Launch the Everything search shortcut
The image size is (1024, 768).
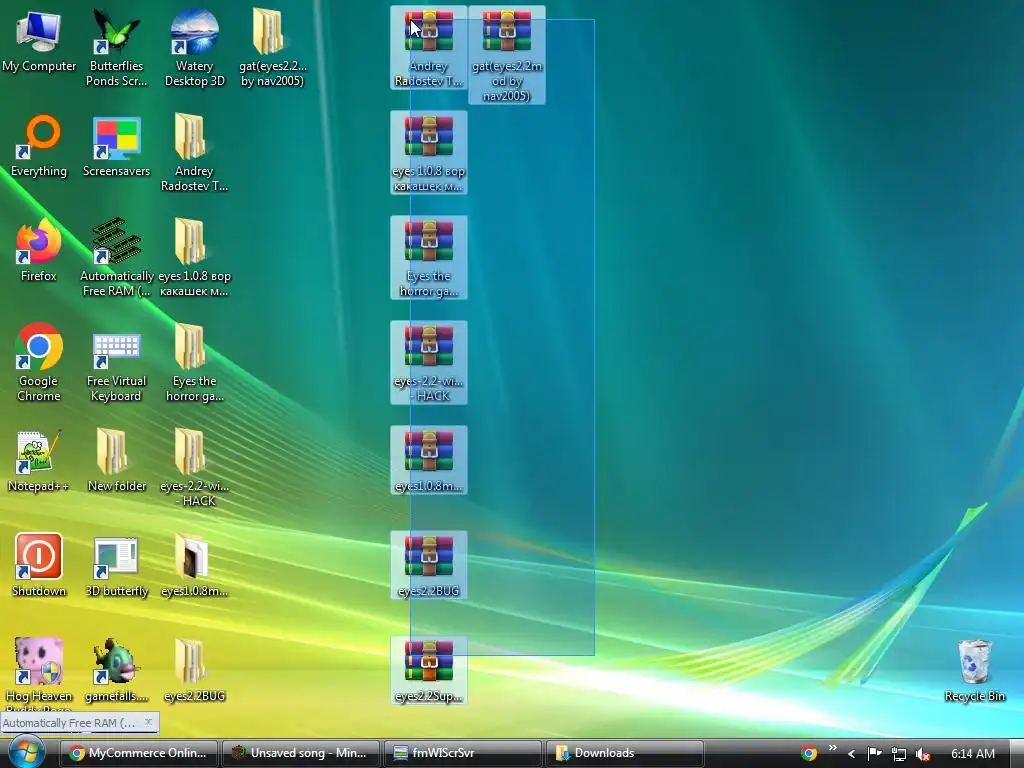39,146
